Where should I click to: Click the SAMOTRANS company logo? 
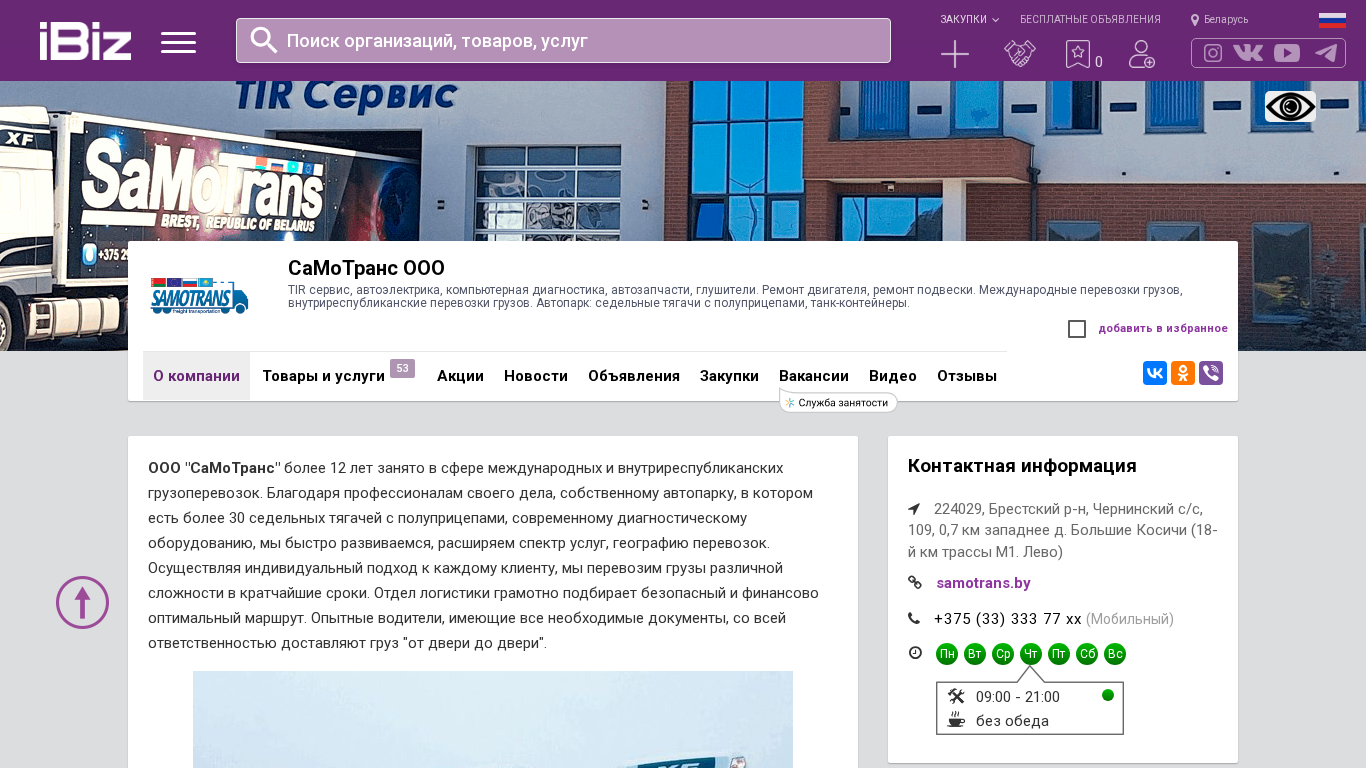click(x=199, y=296)
